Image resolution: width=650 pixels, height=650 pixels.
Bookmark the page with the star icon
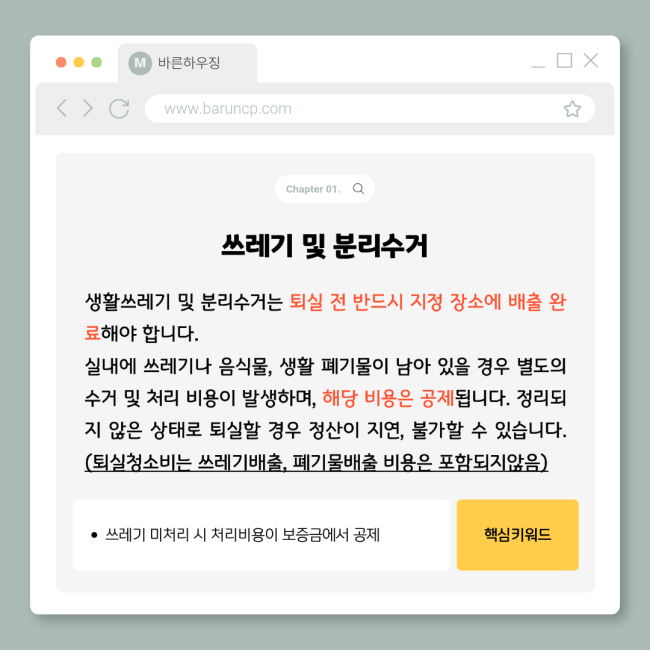coord(572,109)
